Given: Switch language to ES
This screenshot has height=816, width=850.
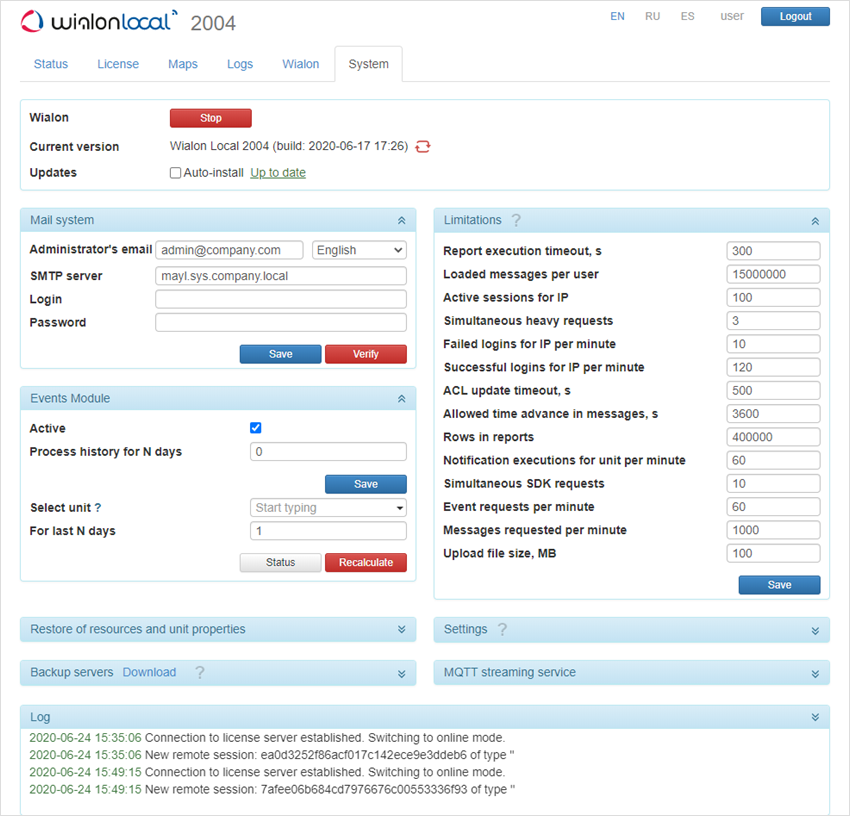Looking at the screenshot, I should (x=688, y=16).
